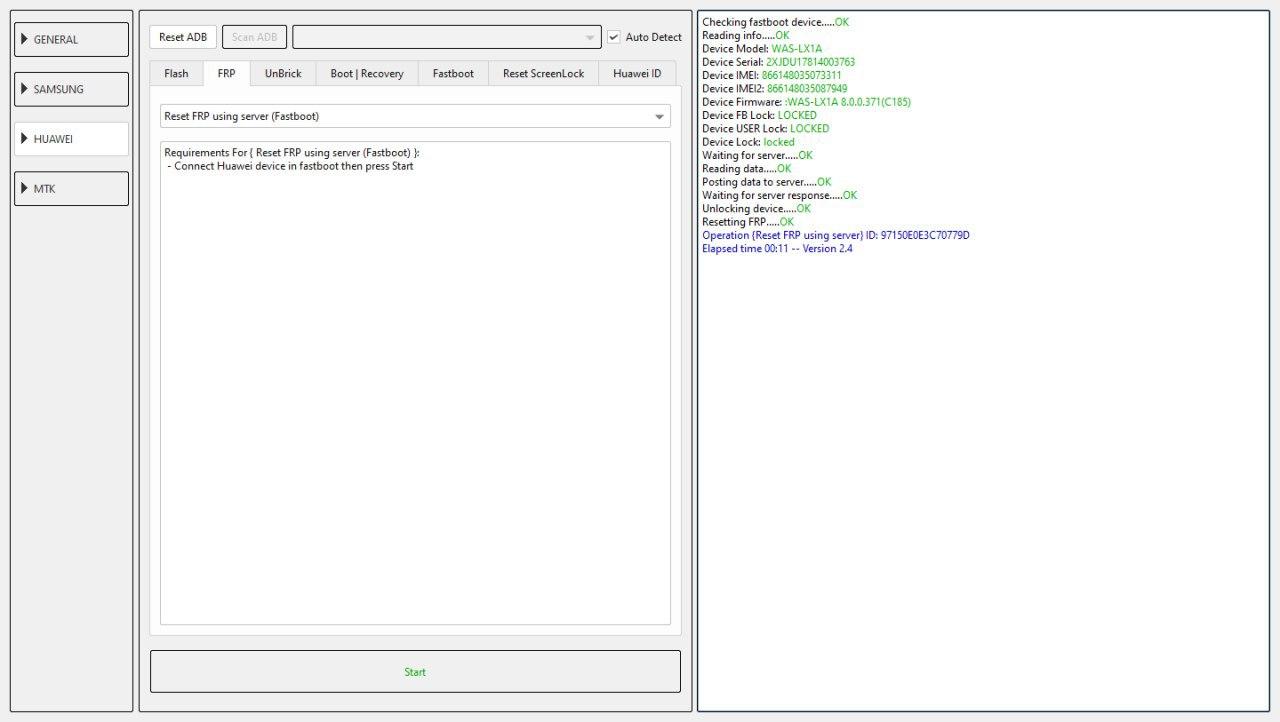Click the 'Reading data' log line
Screen dimensions: 1280x722
click(747, 169)
